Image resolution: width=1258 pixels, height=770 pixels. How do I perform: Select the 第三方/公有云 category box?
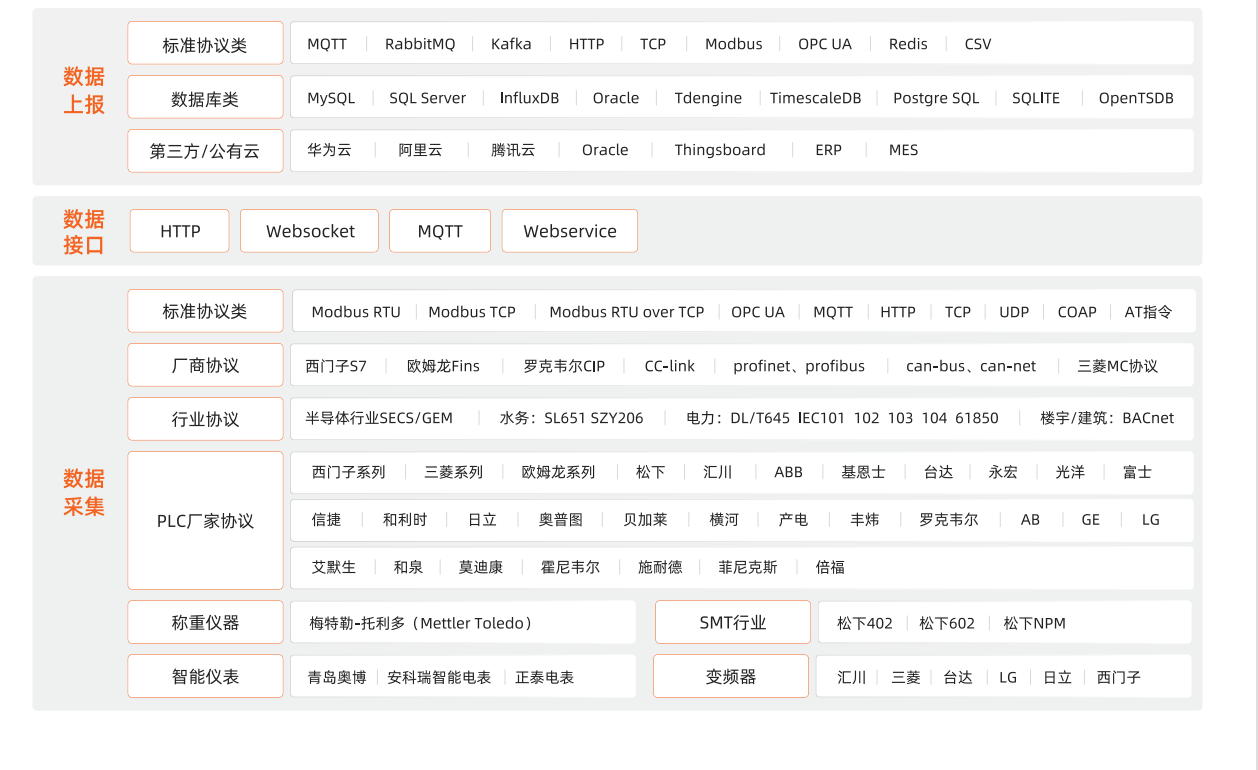(205, 151)
